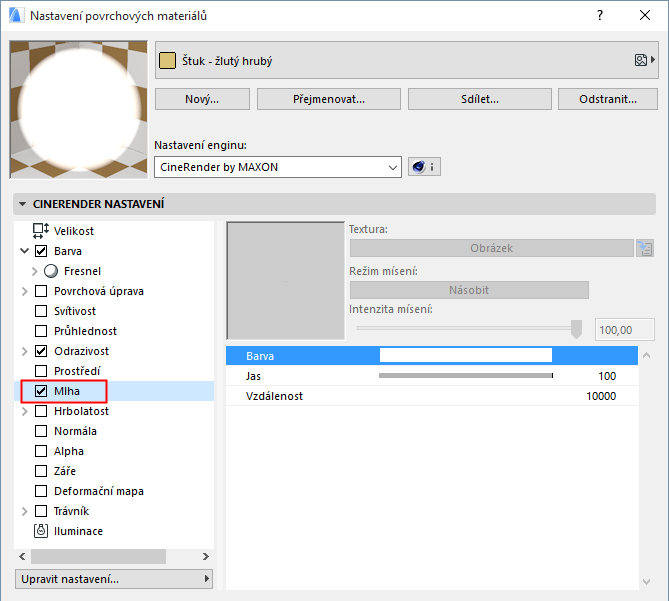The height and width of the screenshot is (601, 669).
Task: Uncheck the Mlha checkbox
Action: (x=41, y=391)
